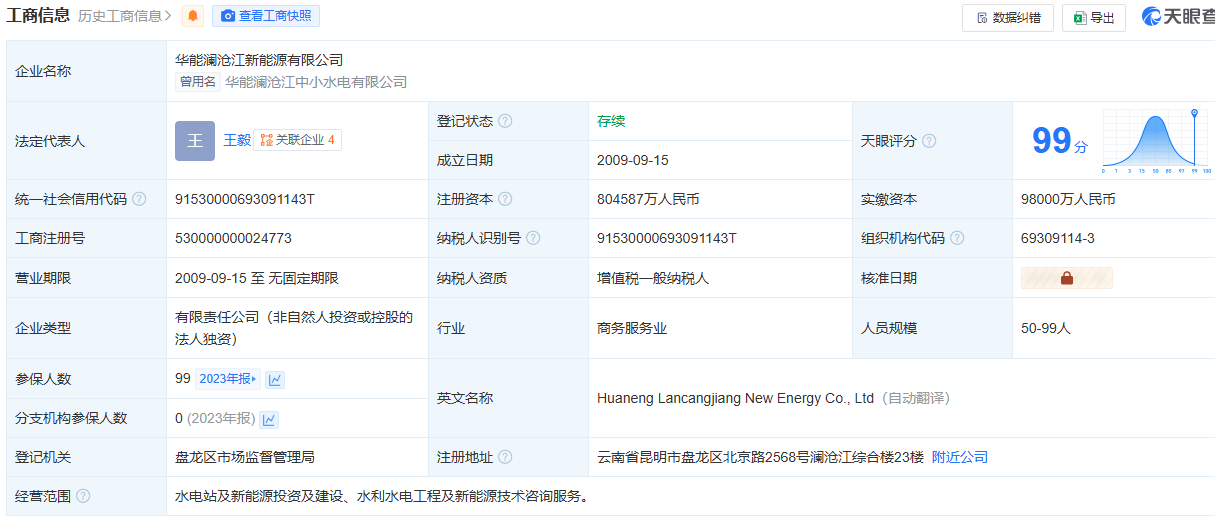Open 关联企业 4 related companies badge
This screenshot has height=518, width=1215.
click(x=297, y=140)
